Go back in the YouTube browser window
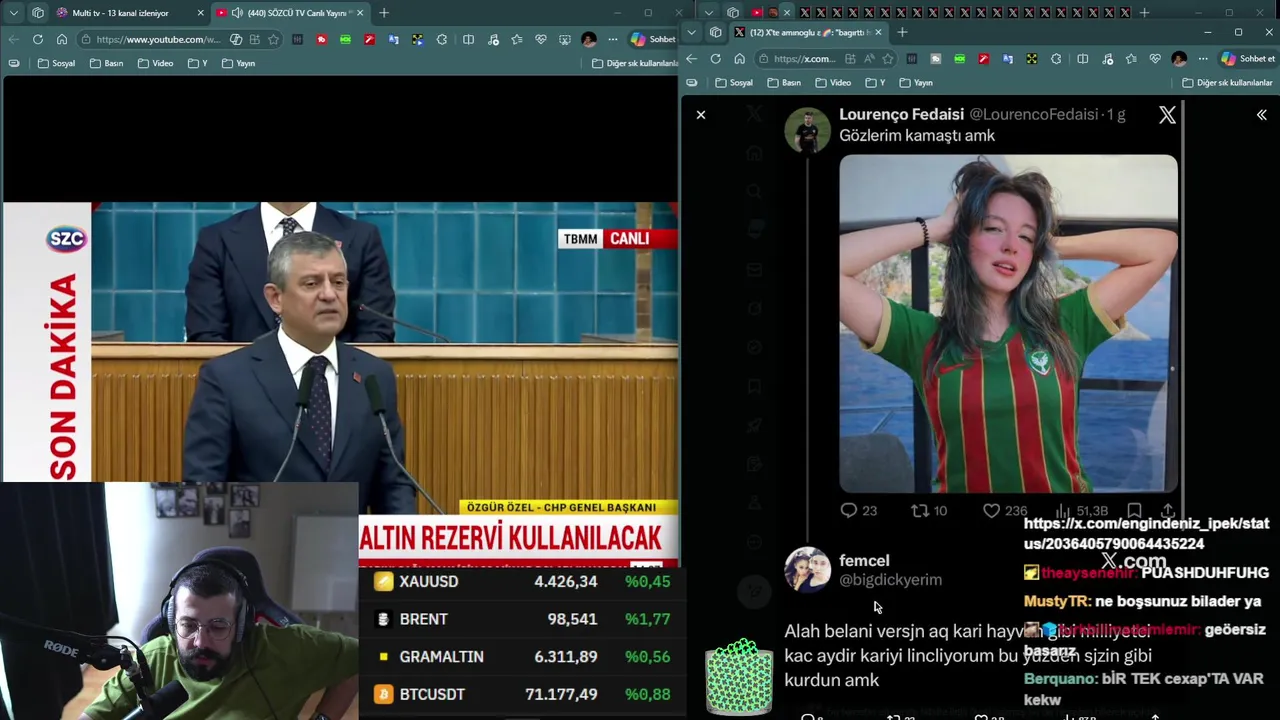1280x720 pixels. click(x=13, y=39)
